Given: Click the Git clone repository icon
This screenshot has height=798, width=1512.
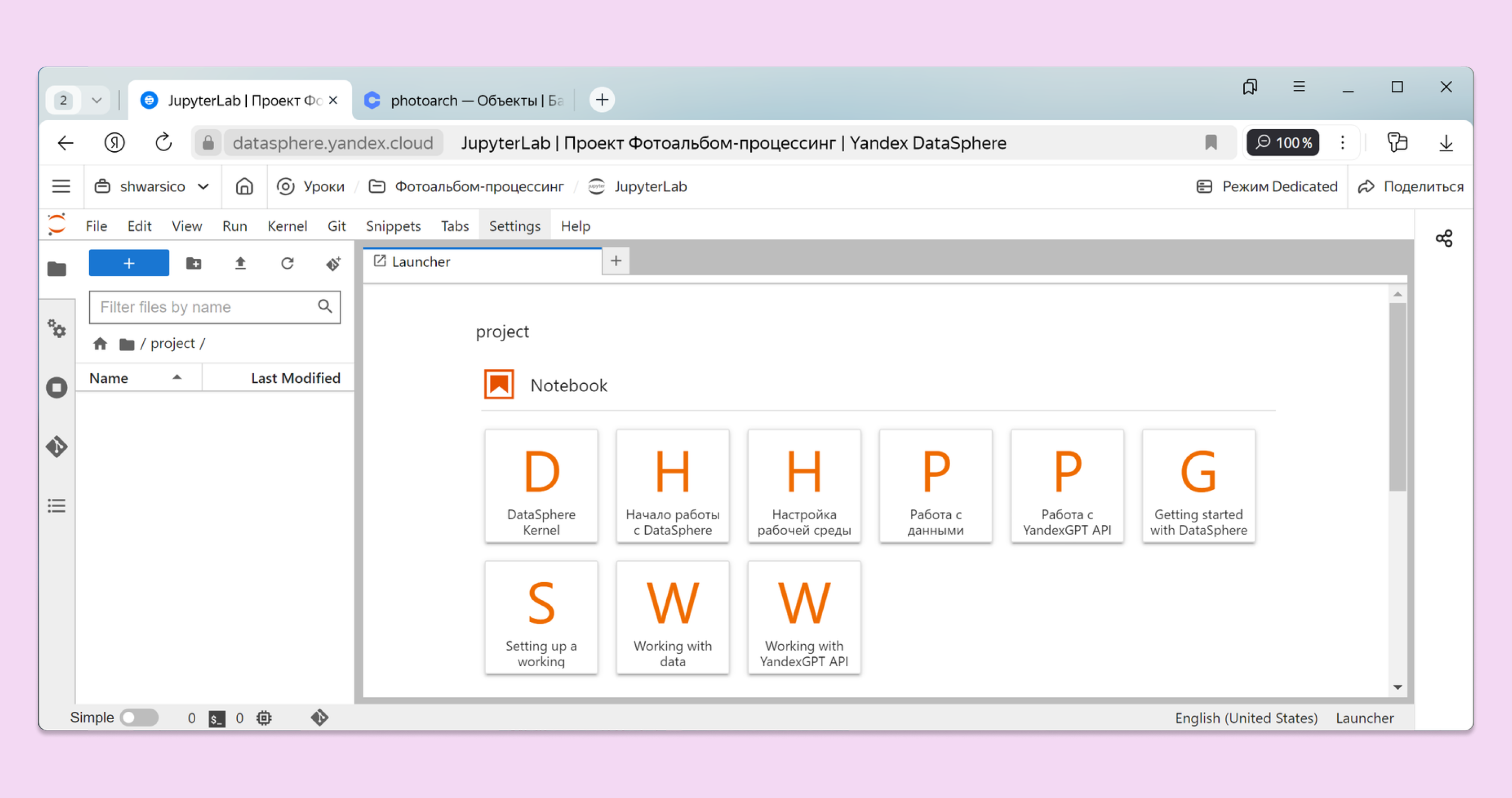Looking at the screenshot, I should coord(333,263).
